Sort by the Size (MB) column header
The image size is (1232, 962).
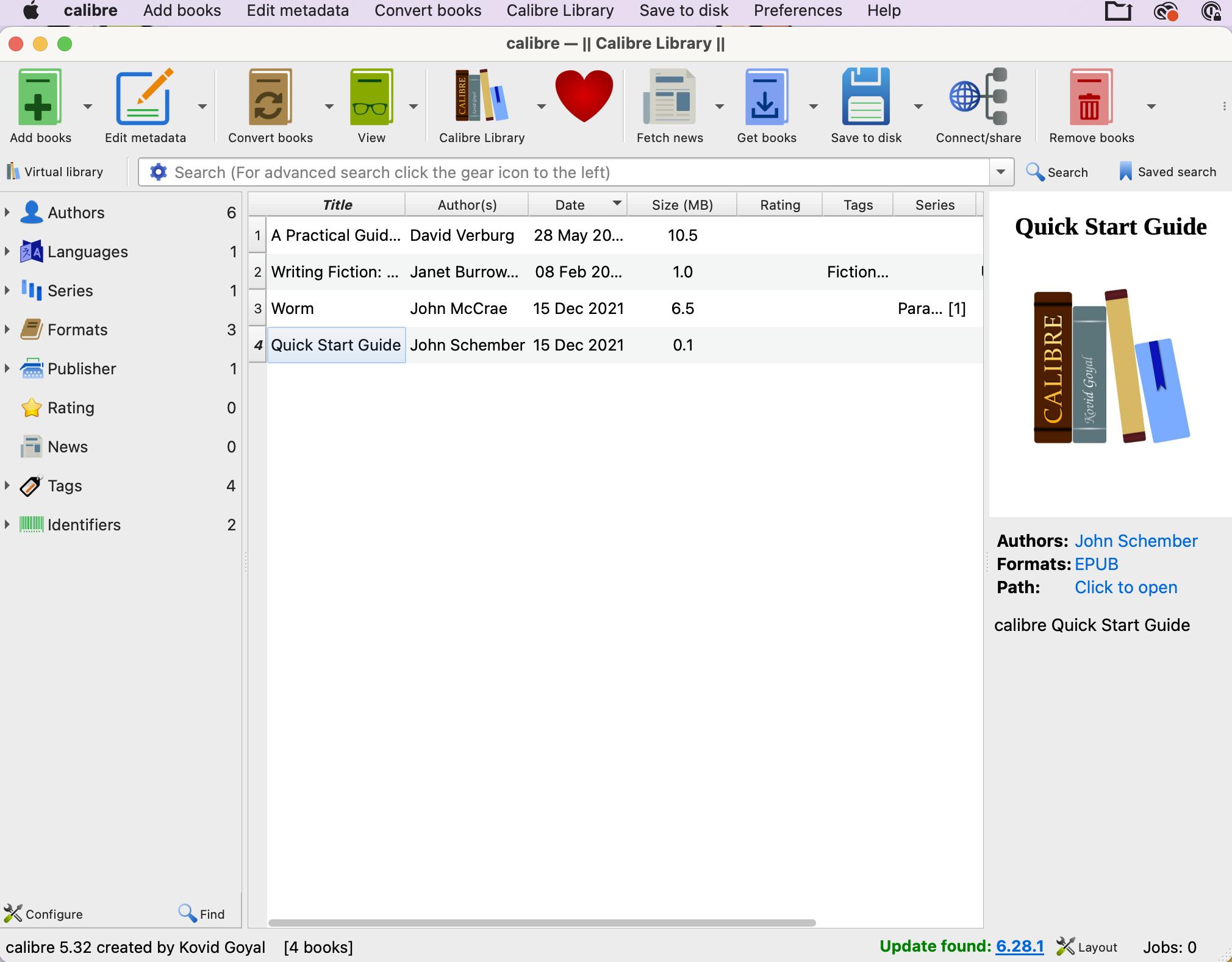coord(682,205)
